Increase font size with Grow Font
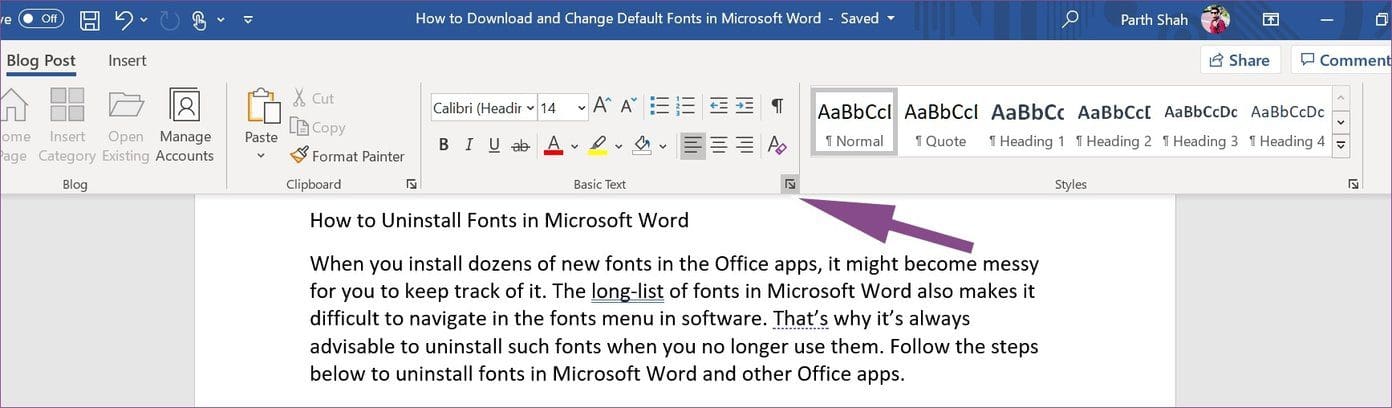This screenshot has height=408, width=1392. (x=602, y=106)
